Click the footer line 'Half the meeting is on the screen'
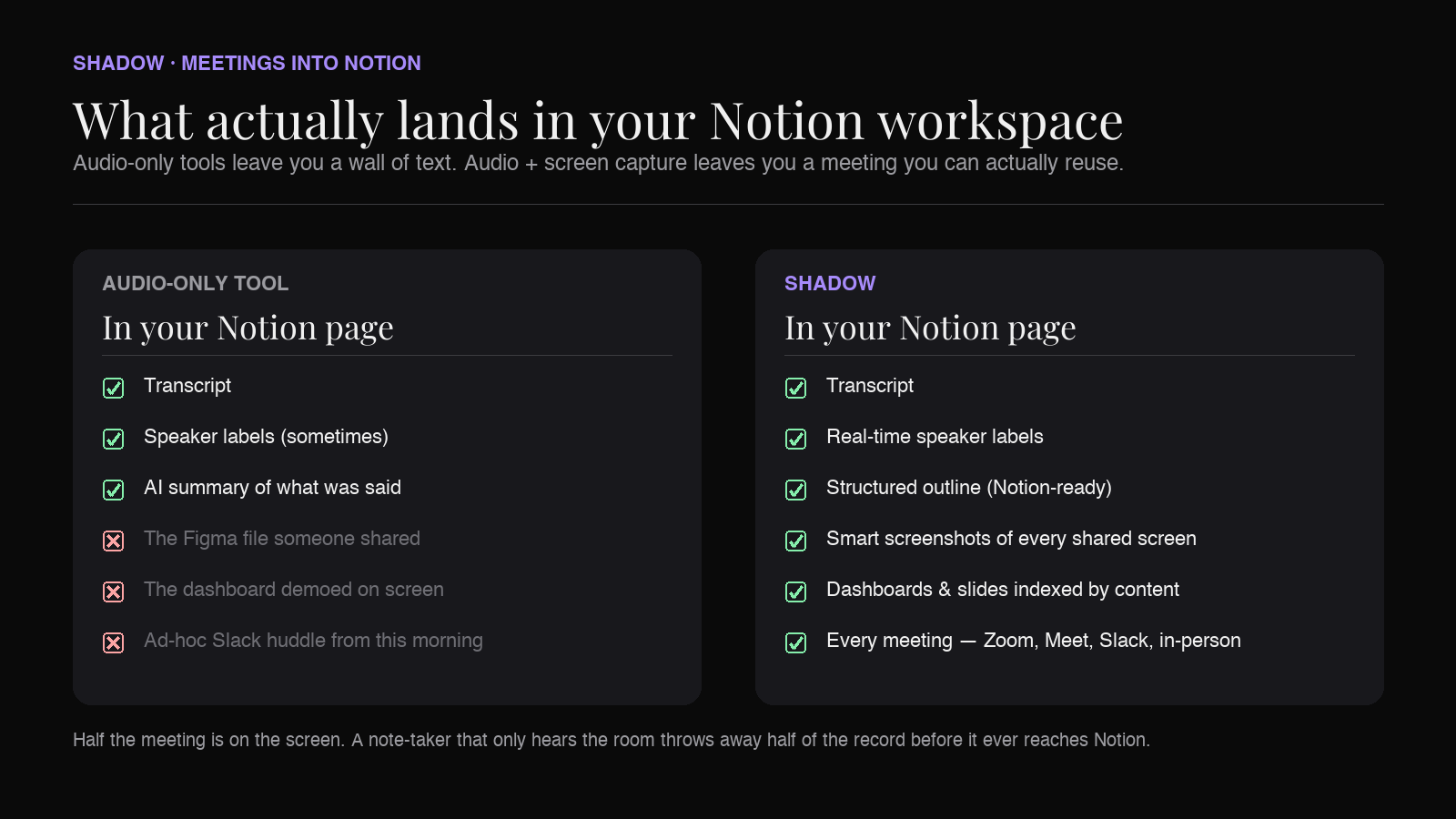Viewport: 1456px width, 819px height. 612,740
